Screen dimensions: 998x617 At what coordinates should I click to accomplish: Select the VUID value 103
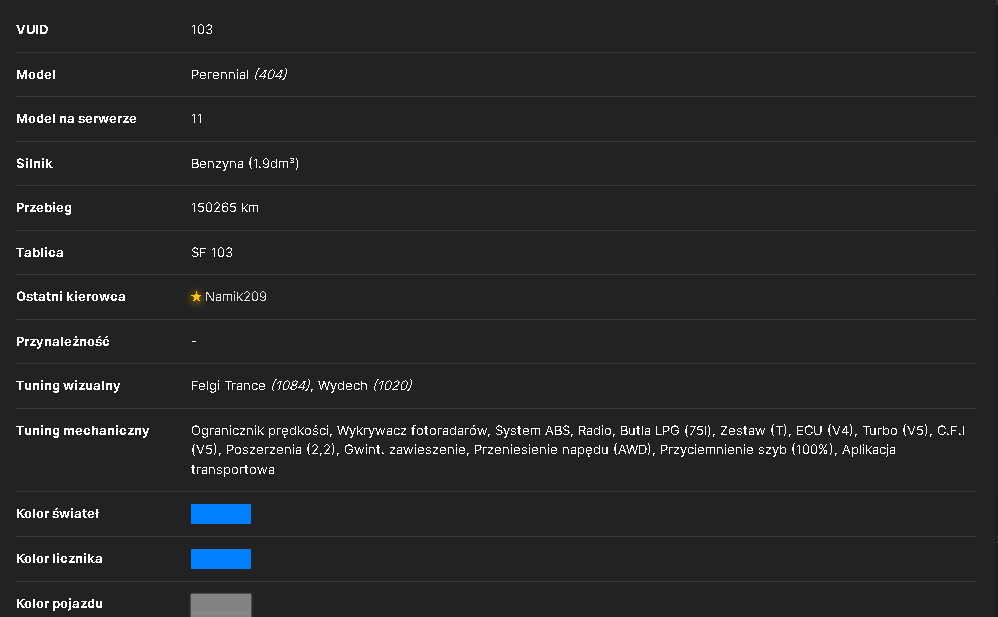202,29
